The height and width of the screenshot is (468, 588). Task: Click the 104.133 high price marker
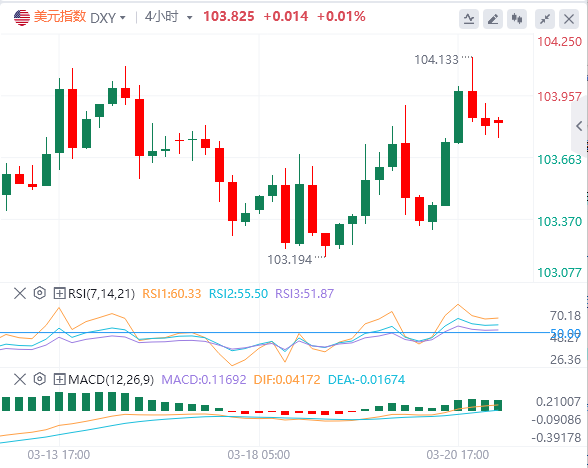(x=436, y=60)
